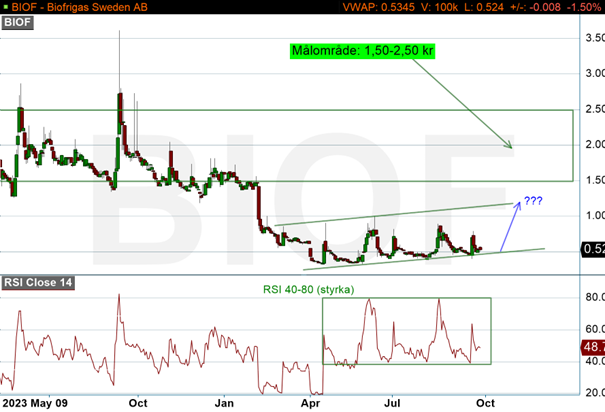Click the 'Jan' time axis label
Screen dimensions: 605x412
[x=225, y=402]
